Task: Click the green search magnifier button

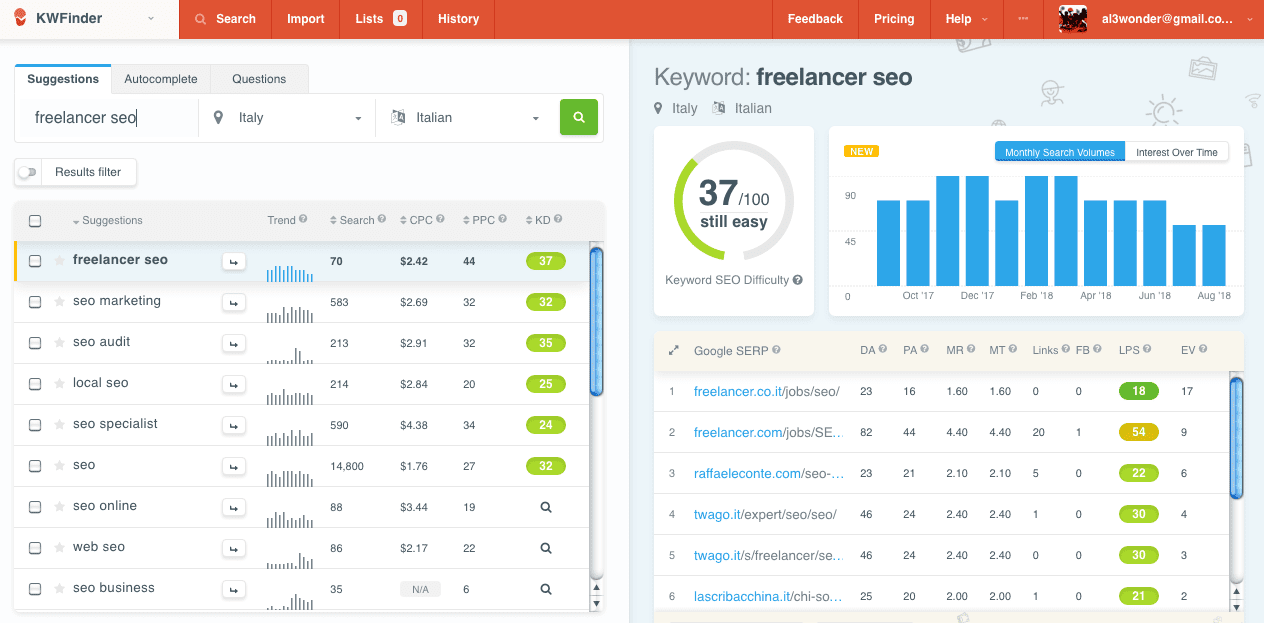Action: tap(579, 117)
